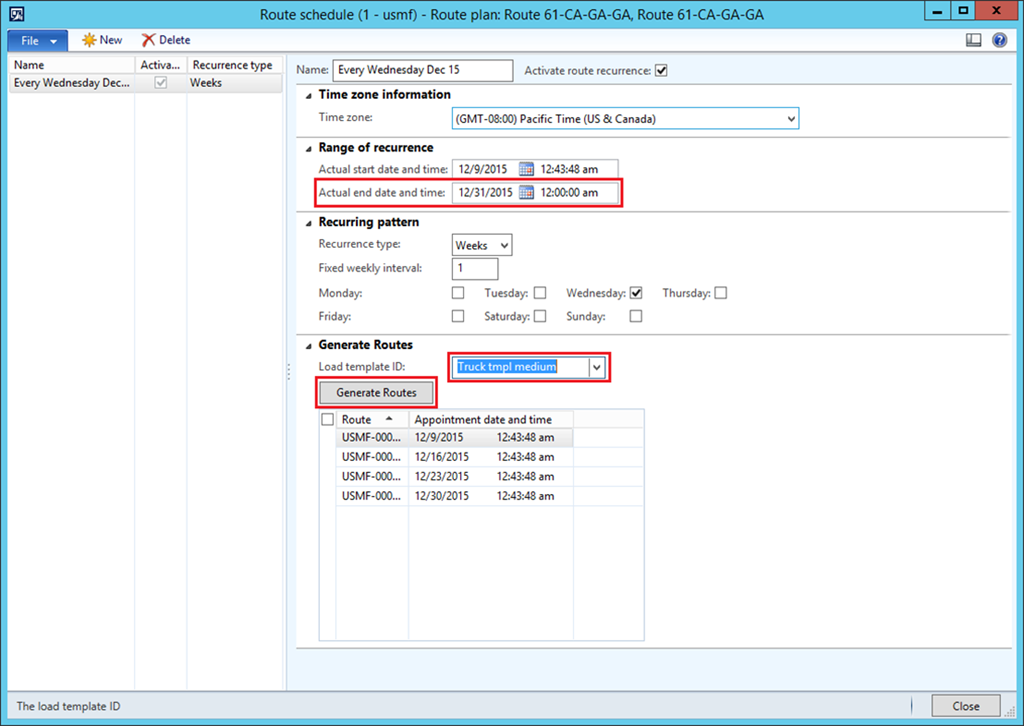Collapse the Recurring pattern section

coord(308,222)
